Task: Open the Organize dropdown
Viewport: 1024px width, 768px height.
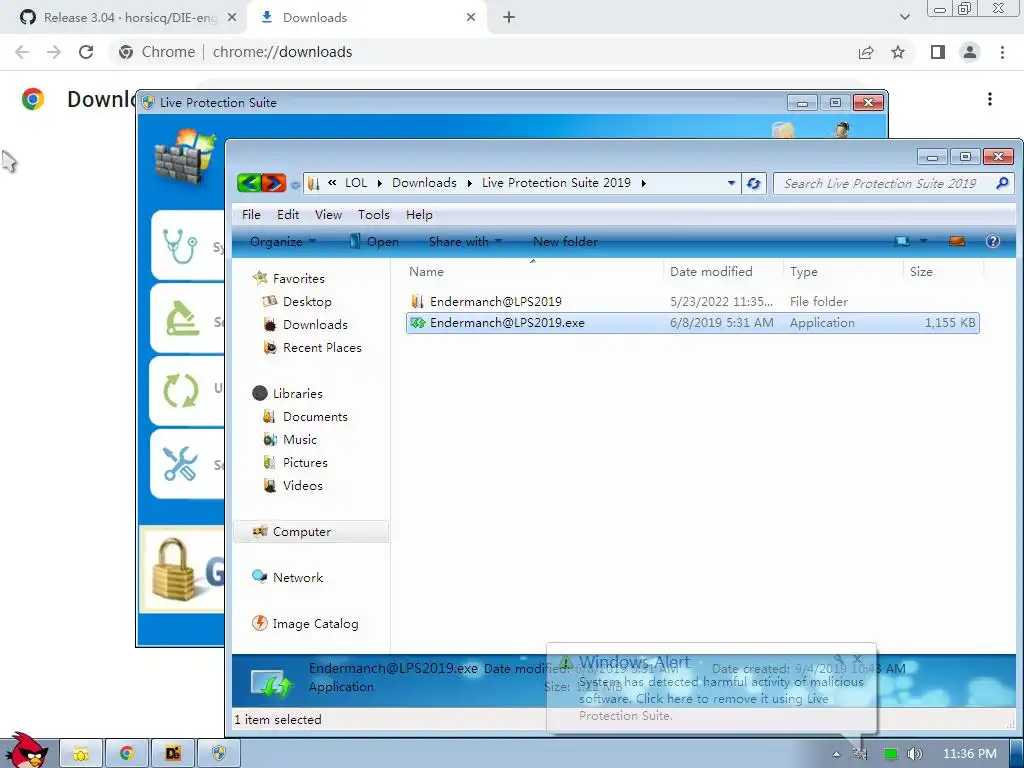Action: pos(282,242)
